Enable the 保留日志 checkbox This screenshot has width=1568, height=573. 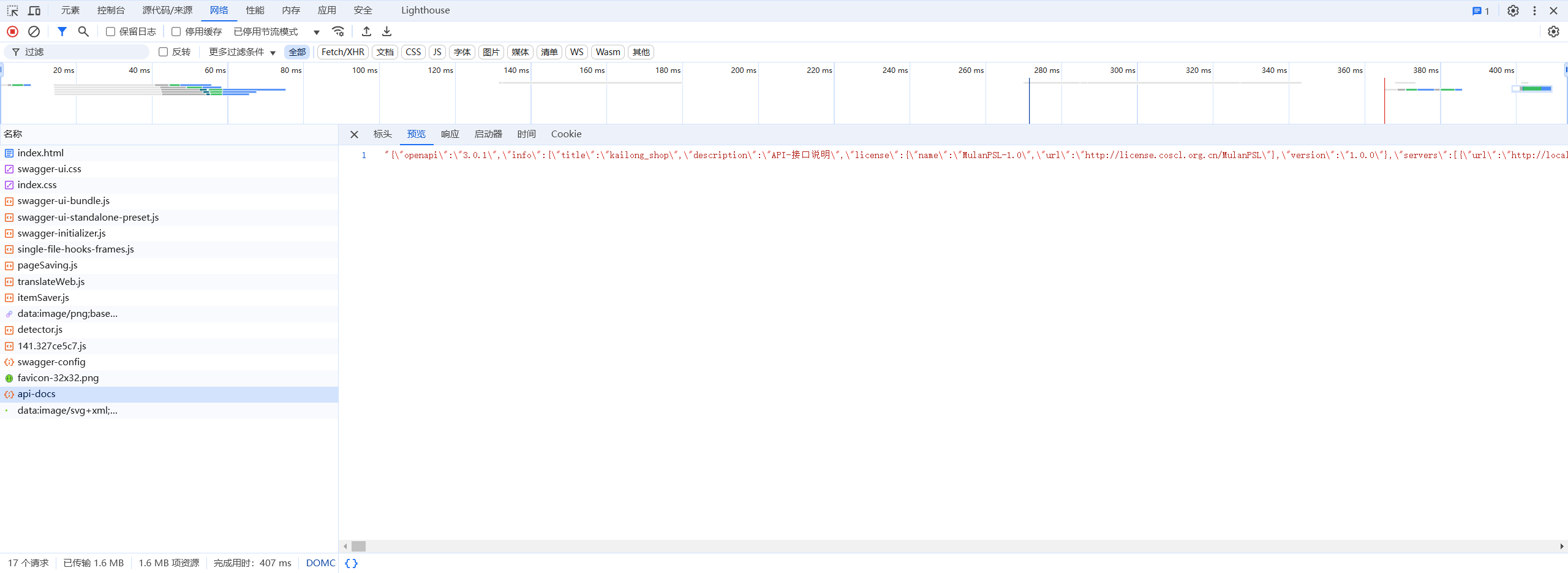click(111, 32)
